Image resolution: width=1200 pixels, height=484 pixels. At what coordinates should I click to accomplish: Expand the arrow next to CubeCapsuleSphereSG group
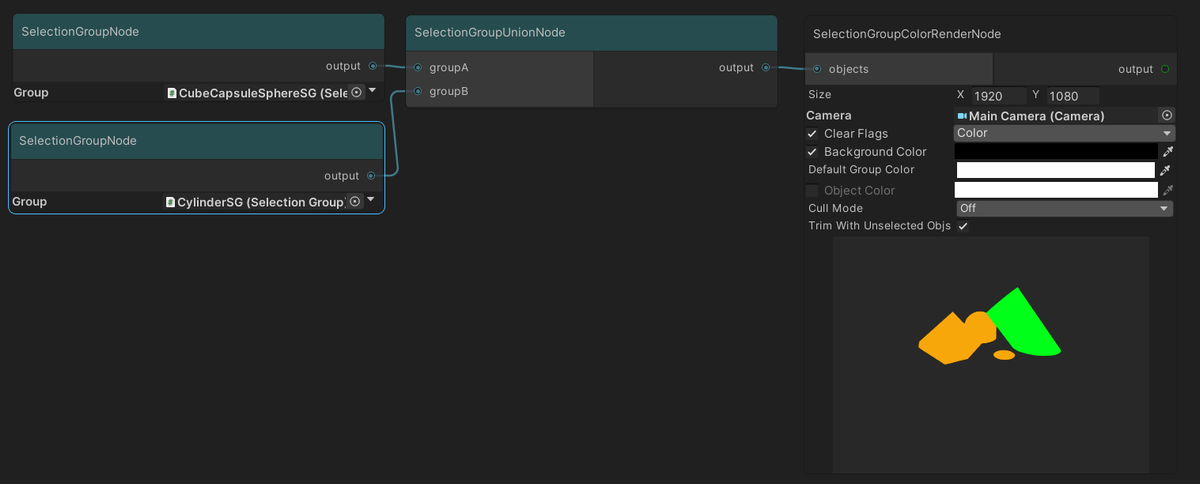(x=373, y=91)
